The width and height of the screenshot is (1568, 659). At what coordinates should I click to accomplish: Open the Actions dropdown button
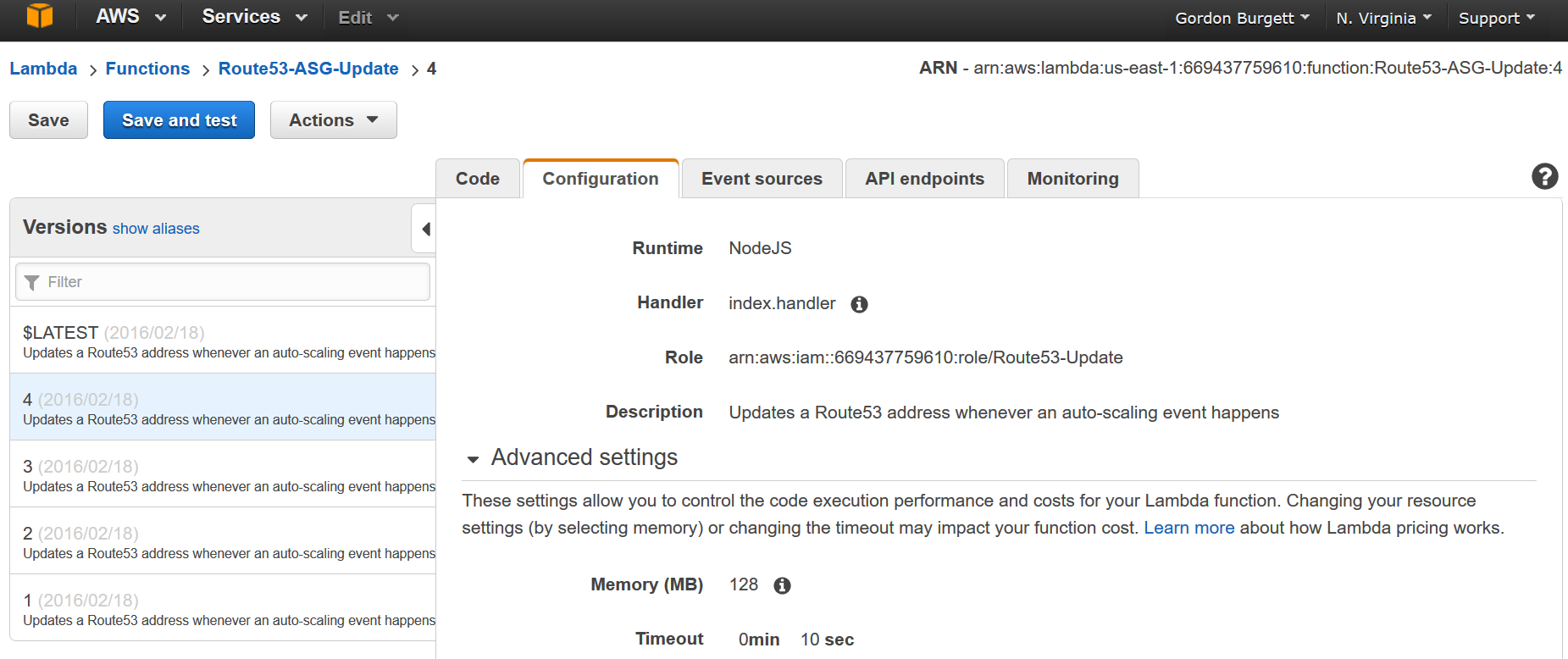point(334,120)
